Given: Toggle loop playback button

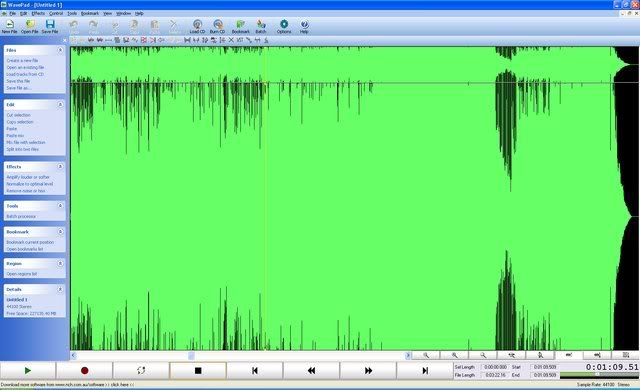Looking at the screenshot, I should [x=141, y=370].
